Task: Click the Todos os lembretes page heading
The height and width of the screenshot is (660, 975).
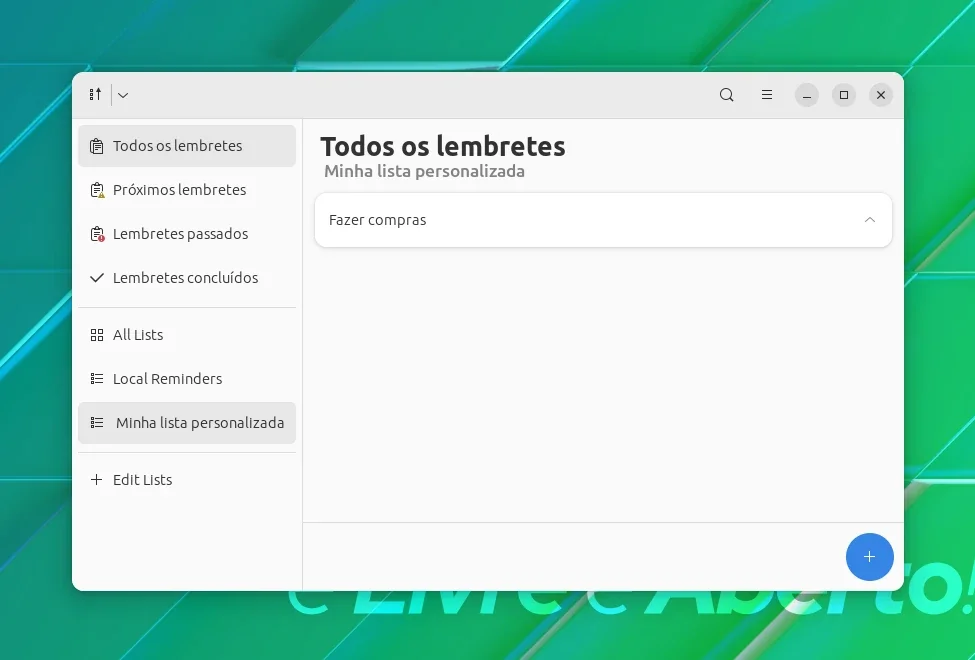Action: pos(443,147)
